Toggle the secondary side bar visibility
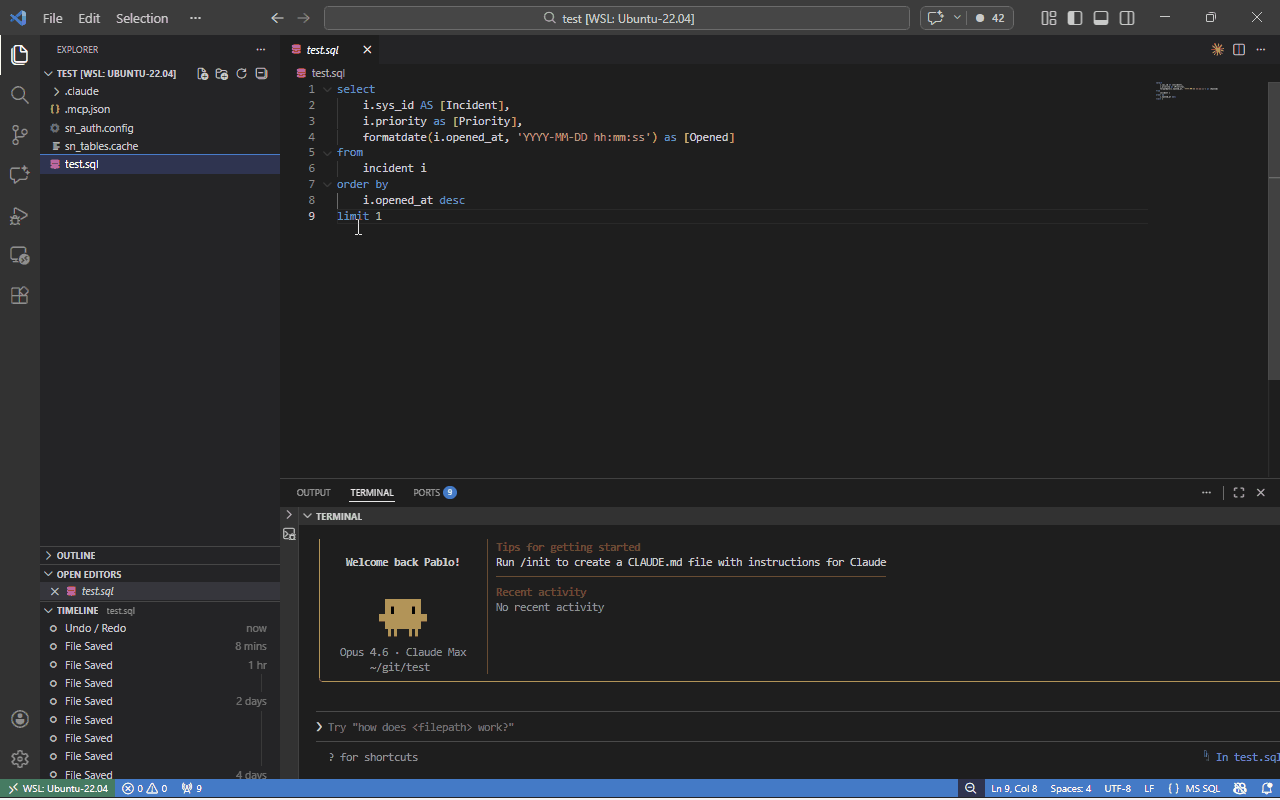The height and width of the screenshot is (800, 1280). [1127, 18]
